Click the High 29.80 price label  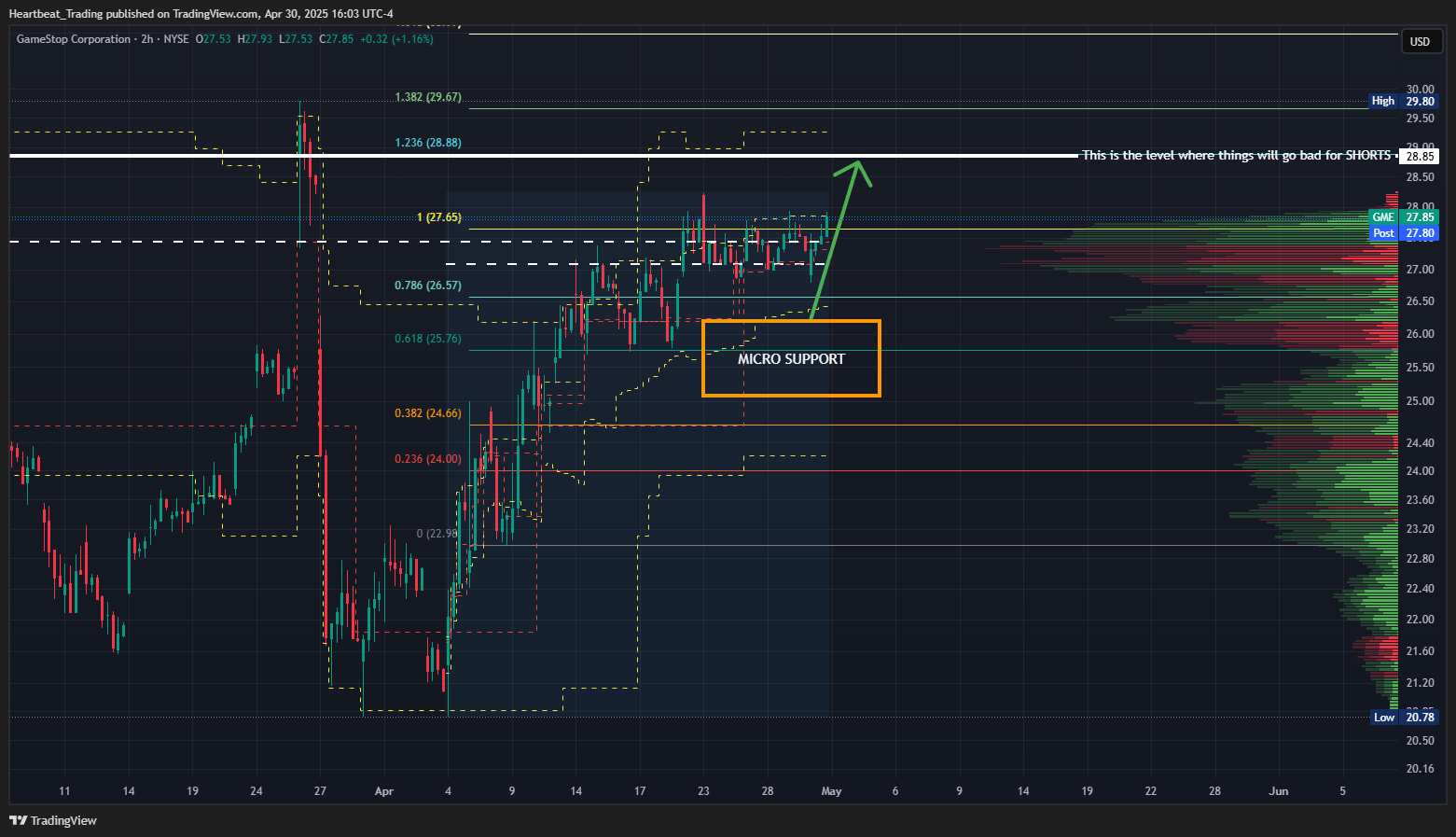[1404, 101]
